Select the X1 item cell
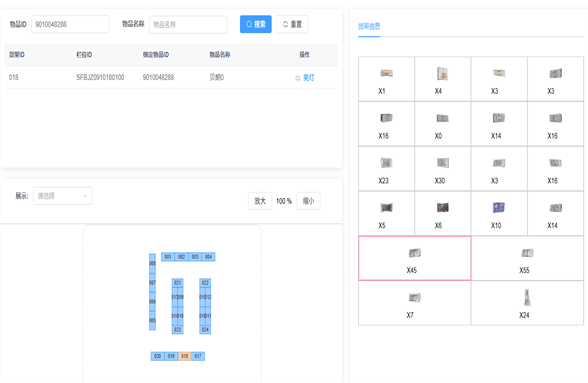This screenshot has height=383, width=588. point(387,79)
